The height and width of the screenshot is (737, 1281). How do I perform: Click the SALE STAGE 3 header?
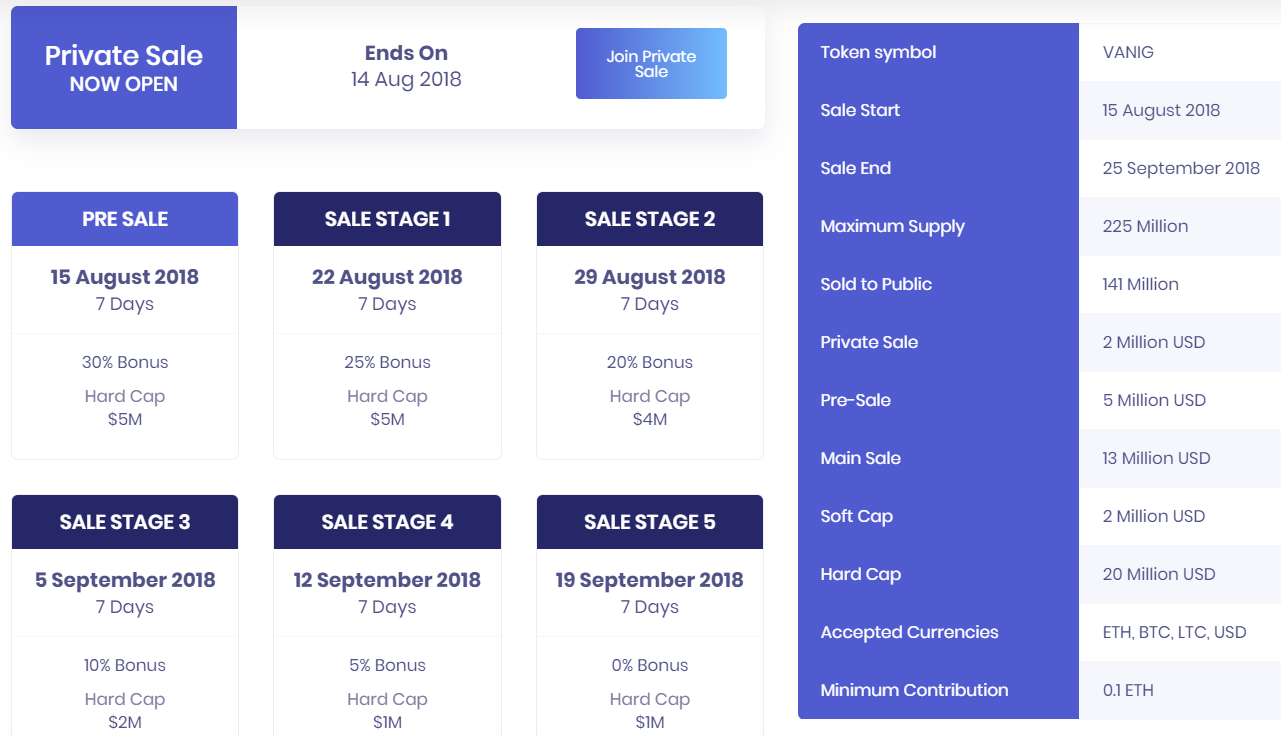125,522
